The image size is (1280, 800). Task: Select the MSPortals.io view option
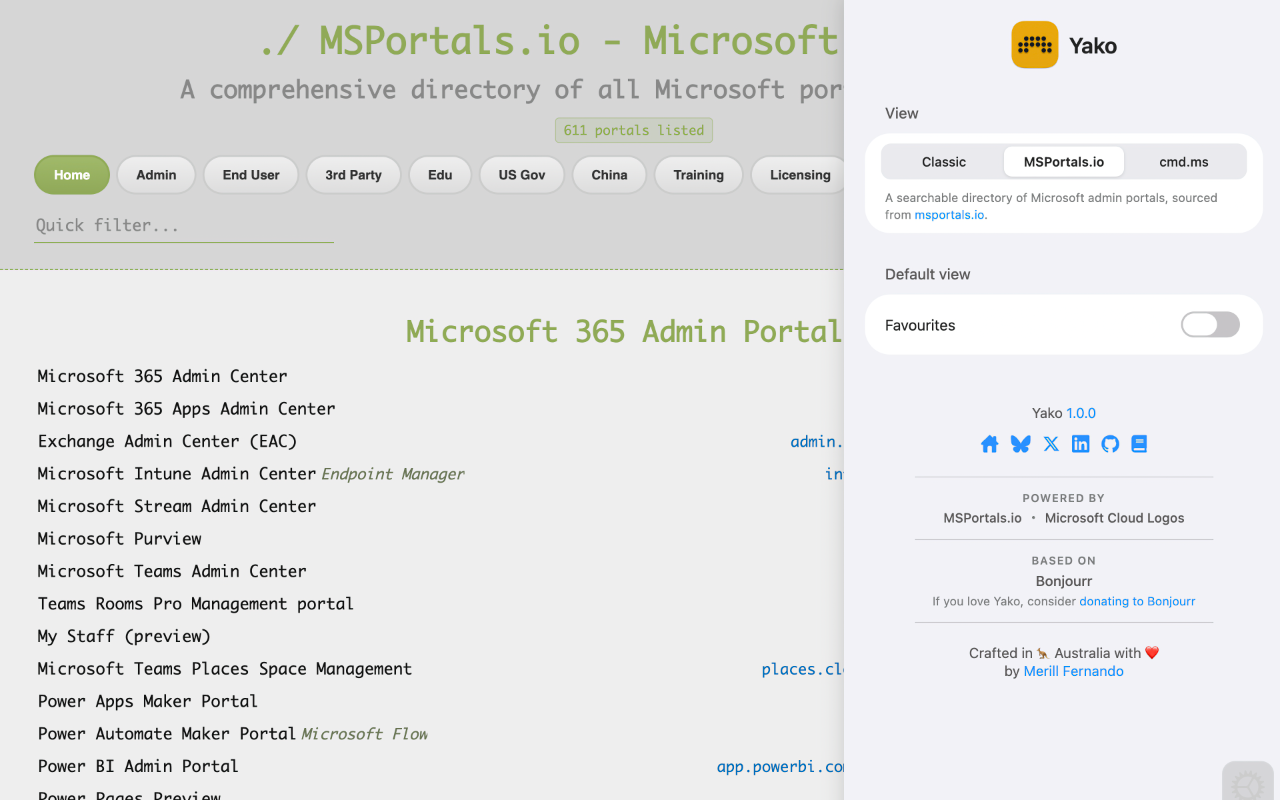1064,162
